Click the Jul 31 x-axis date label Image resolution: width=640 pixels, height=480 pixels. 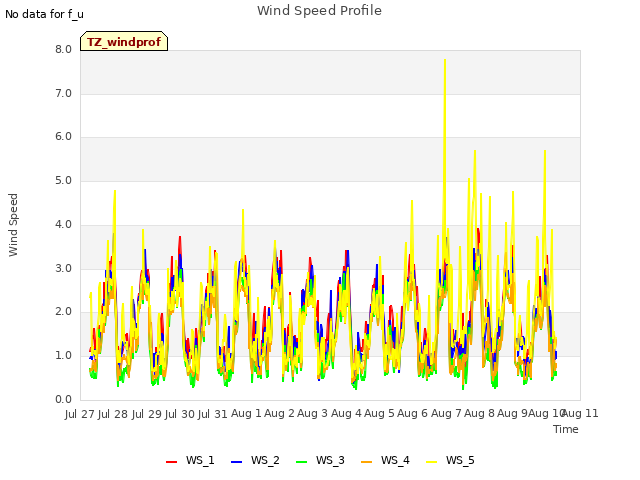(x=213, y=414)
